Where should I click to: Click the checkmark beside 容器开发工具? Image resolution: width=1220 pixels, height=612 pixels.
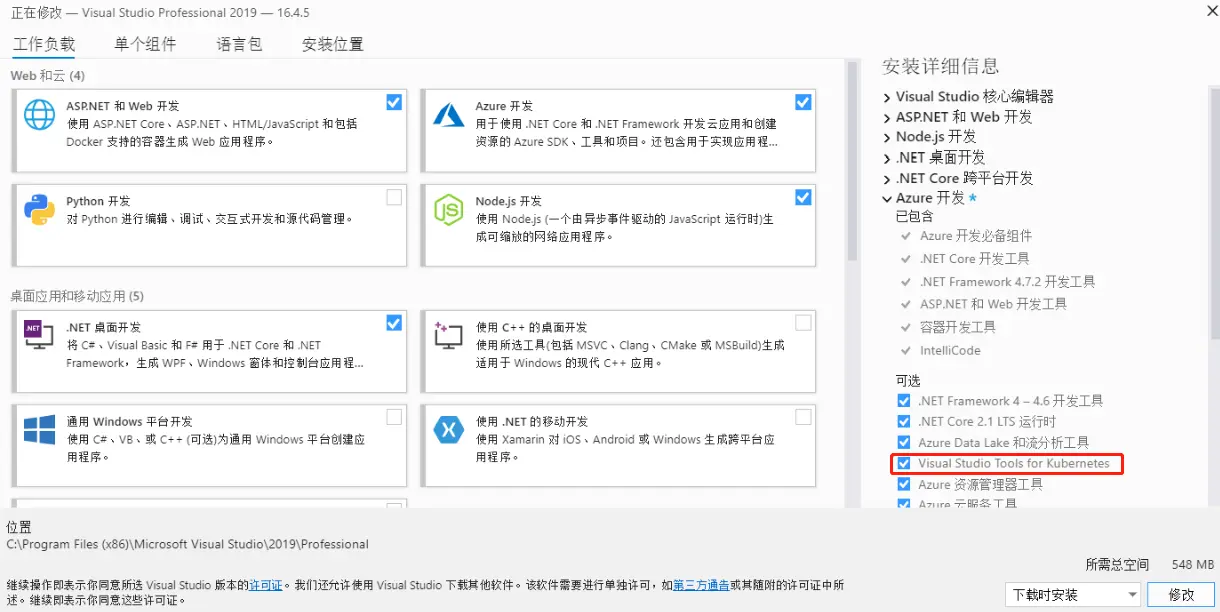click(x=906, y=327)
